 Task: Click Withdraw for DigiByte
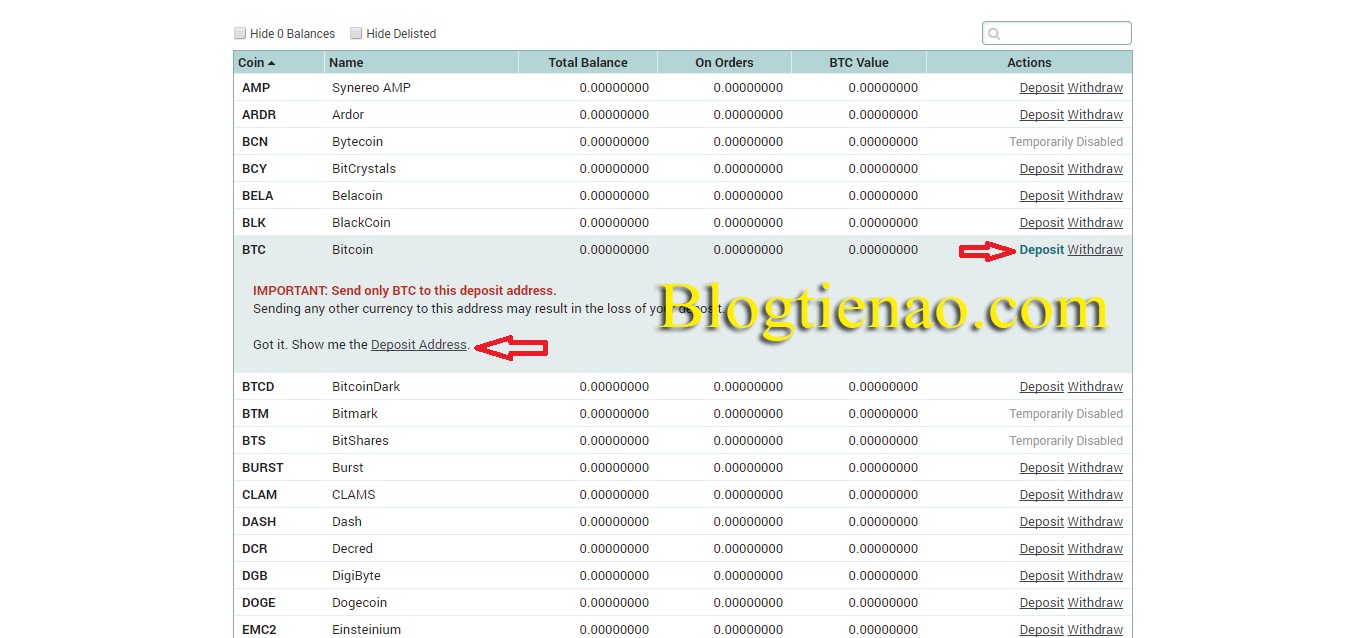coord(1095,576)
